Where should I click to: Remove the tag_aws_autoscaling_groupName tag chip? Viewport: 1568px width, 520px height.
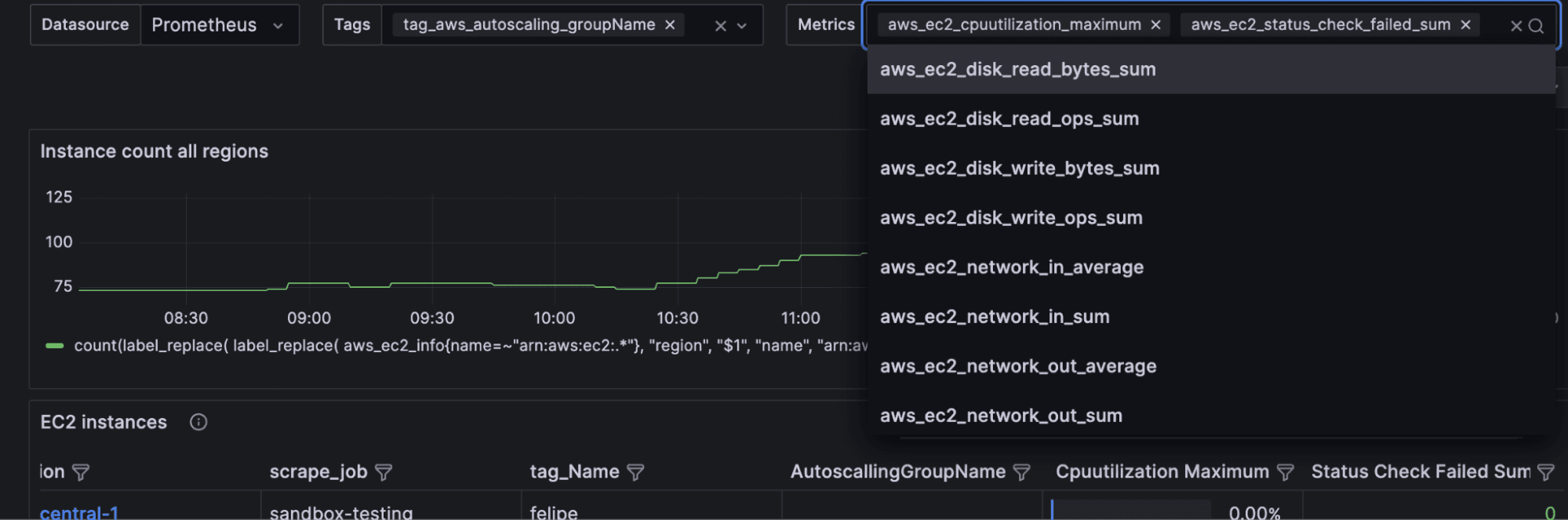670,25
